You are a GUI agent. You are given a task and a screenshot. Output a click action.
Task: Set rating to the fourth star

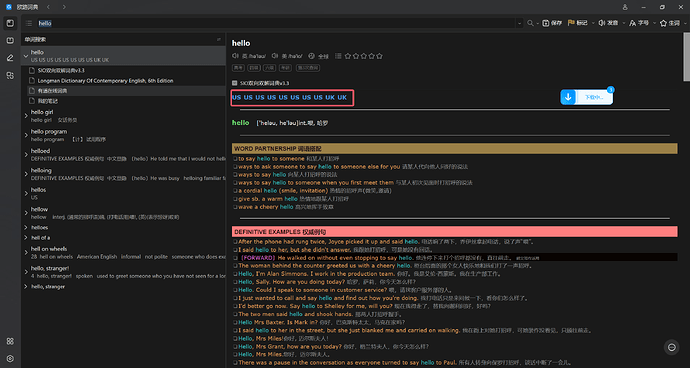372,56
